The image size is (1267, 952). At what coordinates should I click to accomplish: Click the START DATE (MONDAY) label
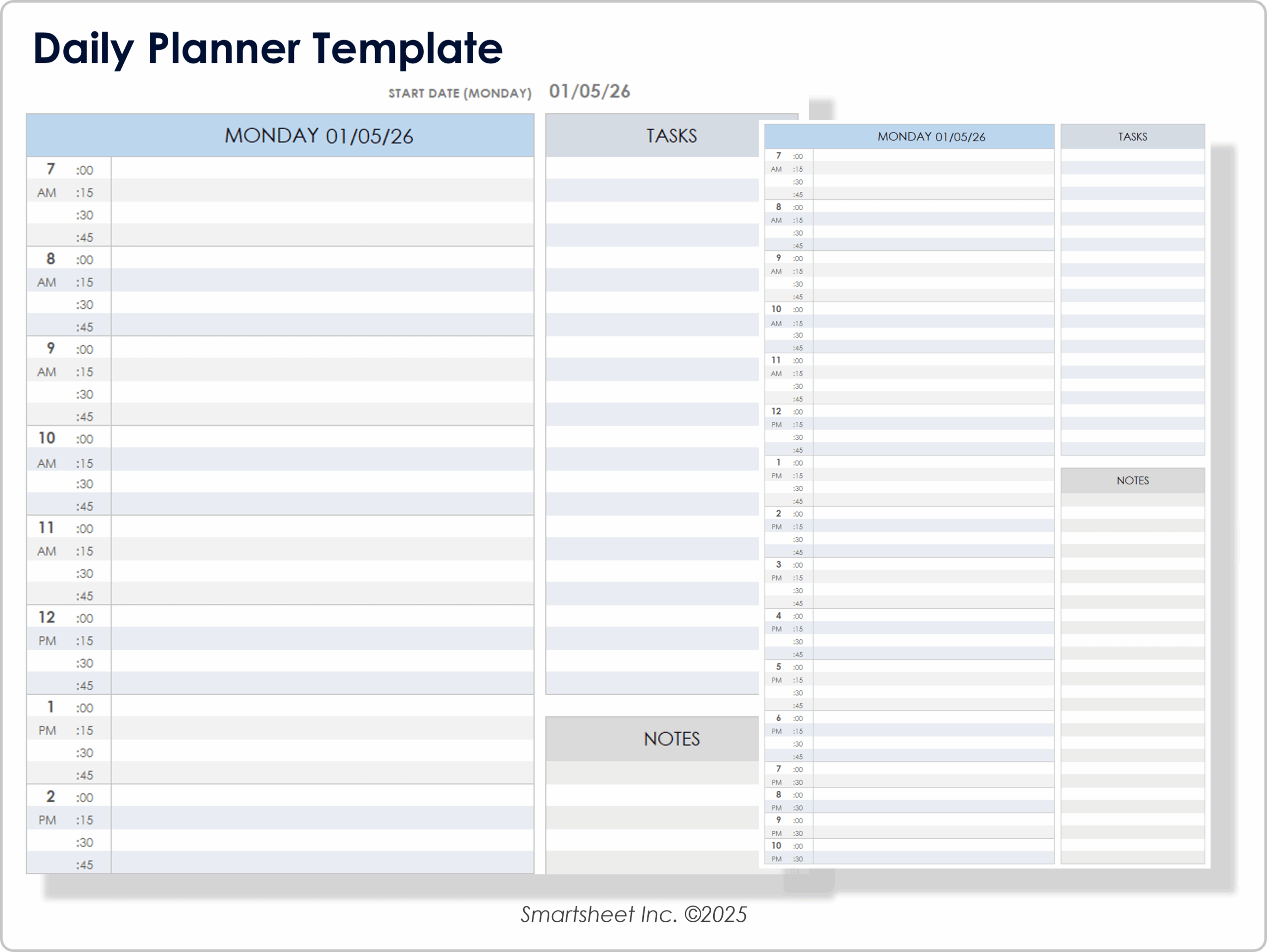pos(459,94)
